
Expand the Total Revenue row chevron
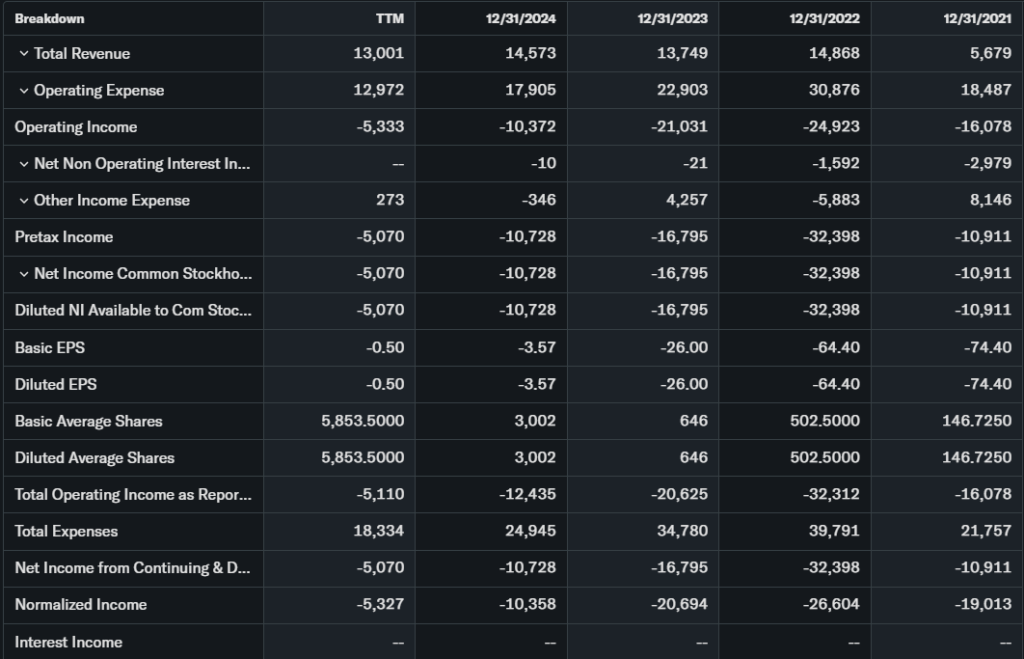coord(24,54)
